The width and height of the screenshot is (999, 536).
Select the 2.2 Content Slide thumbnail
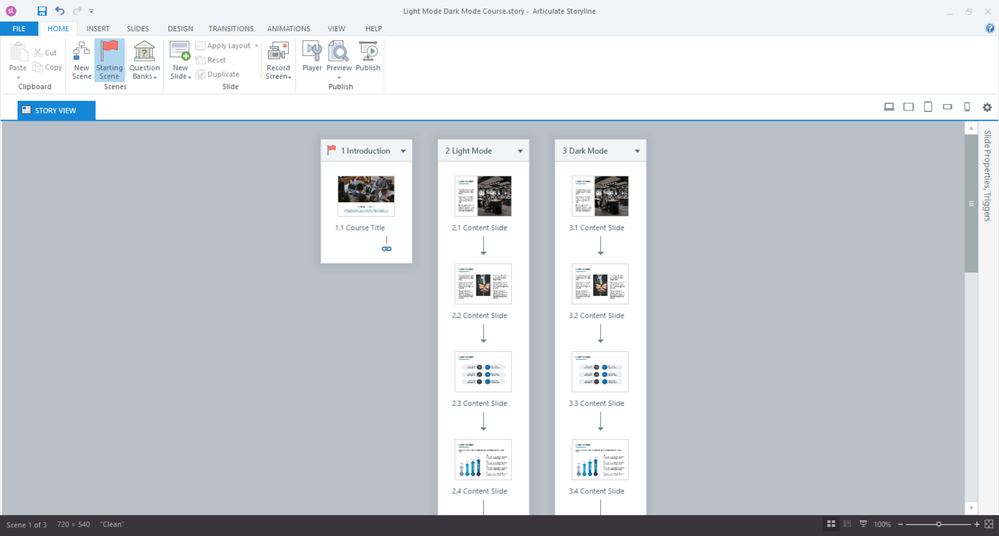(x=483, y=284)
